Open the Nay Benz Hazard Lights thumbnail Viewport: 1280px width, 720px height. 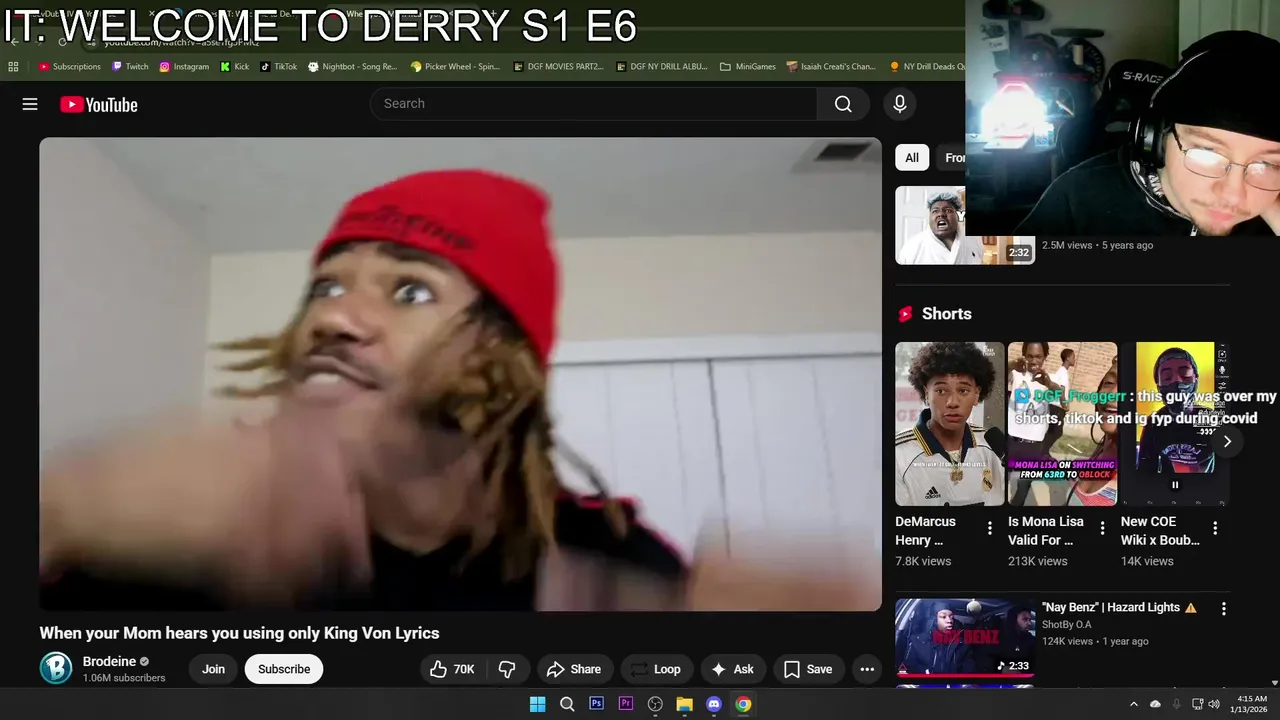point(965,638)
